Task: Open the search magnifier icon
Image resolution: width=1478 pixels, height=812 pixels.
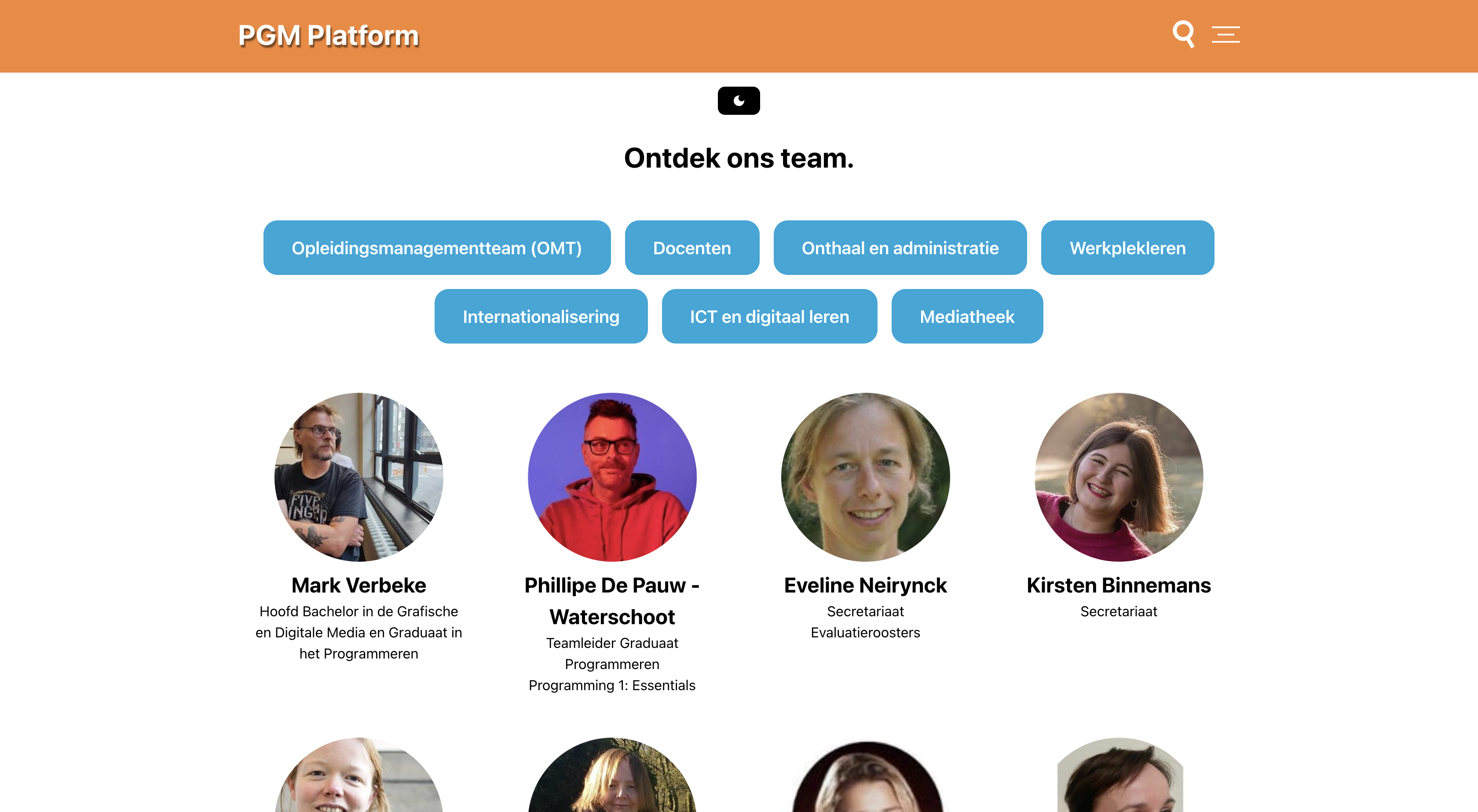Action: (1183, 34)
